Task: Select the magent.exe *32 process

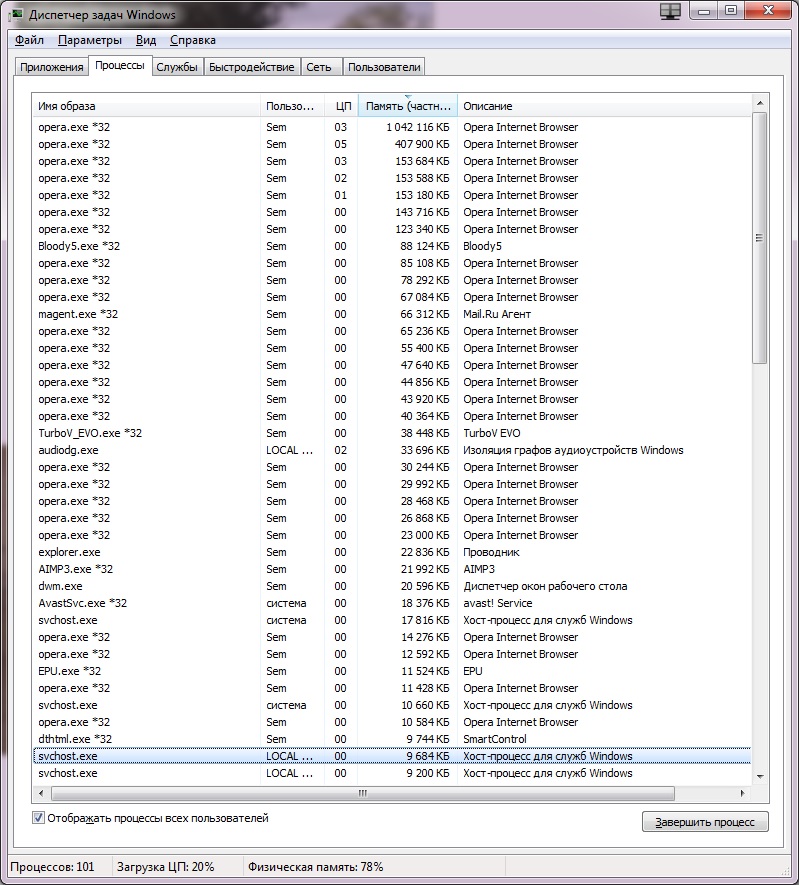Action: [x=392, y=314]
